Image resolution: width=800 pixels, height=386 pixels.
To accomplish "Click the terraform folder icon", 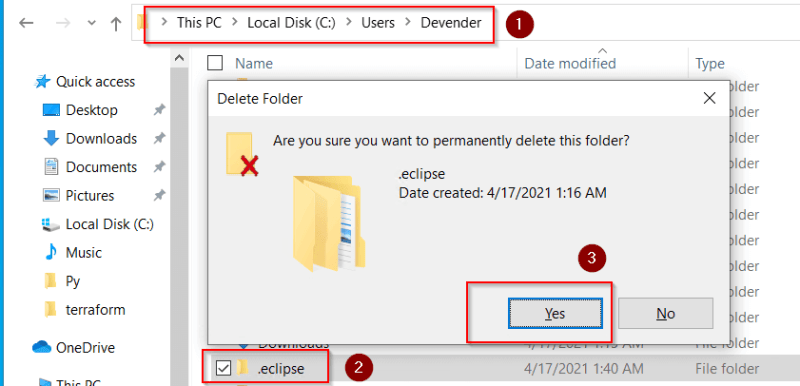I will pyautogui.click(x=50, y=310).
